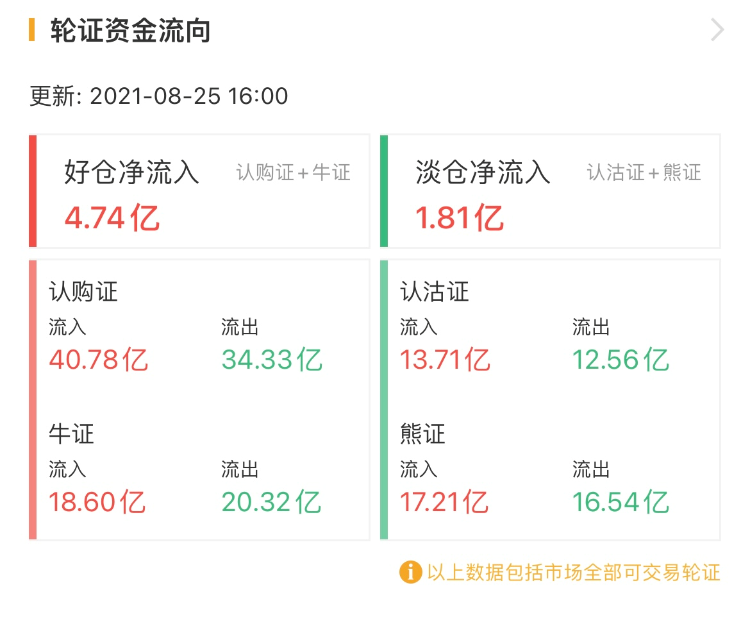
Task: Tap the 认沽证+熊证 label
Action: pyautogui.click(x=643, y=172)
